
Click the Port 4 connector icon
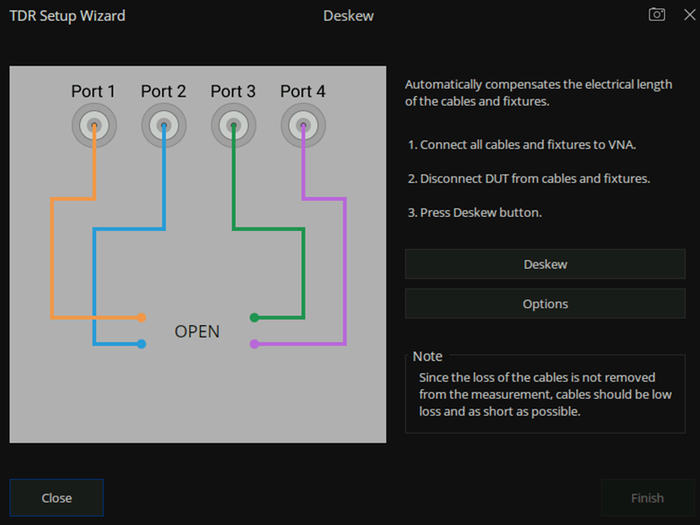303,125
